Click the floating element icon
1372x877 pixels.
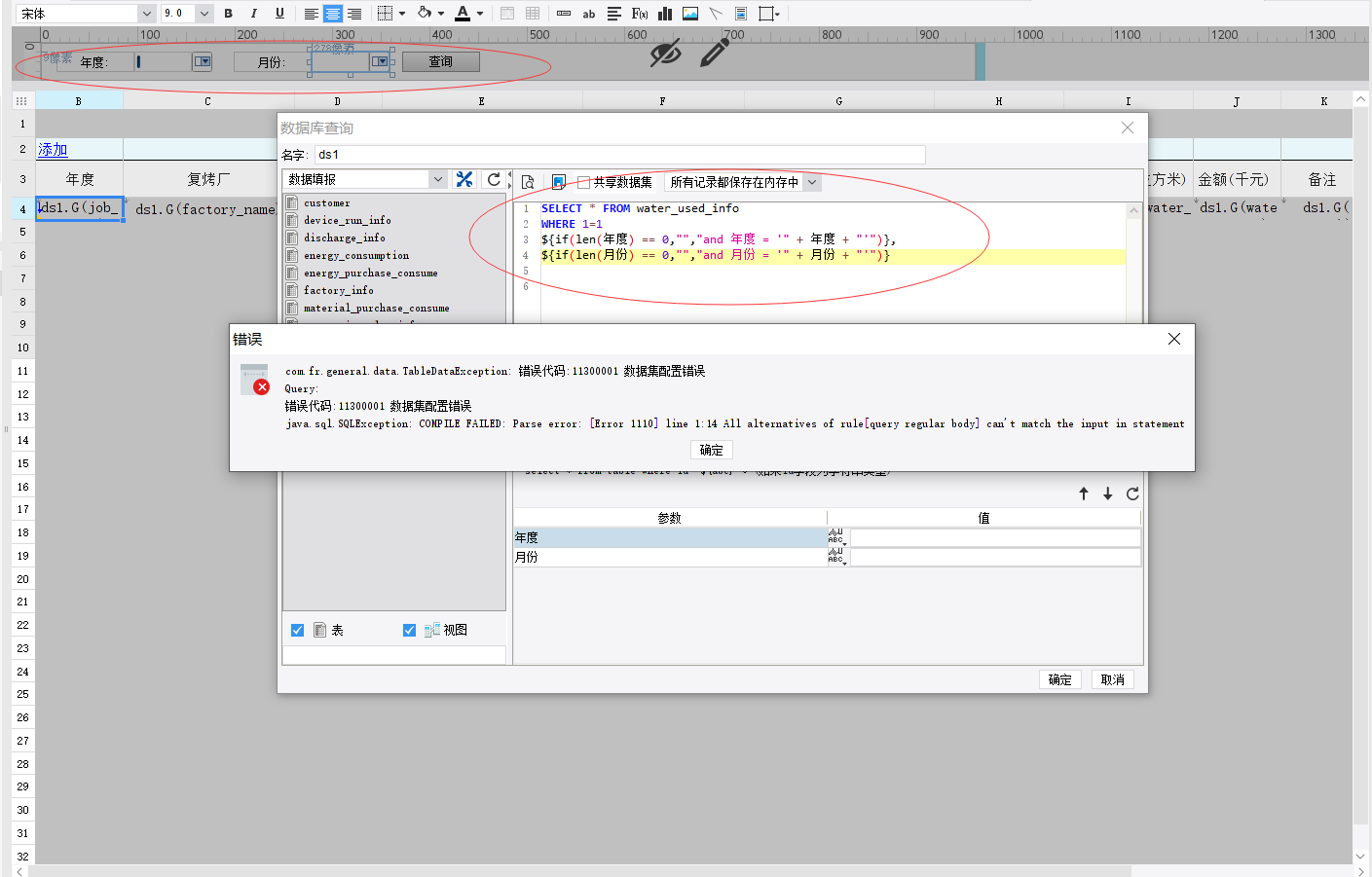point(765,14)
